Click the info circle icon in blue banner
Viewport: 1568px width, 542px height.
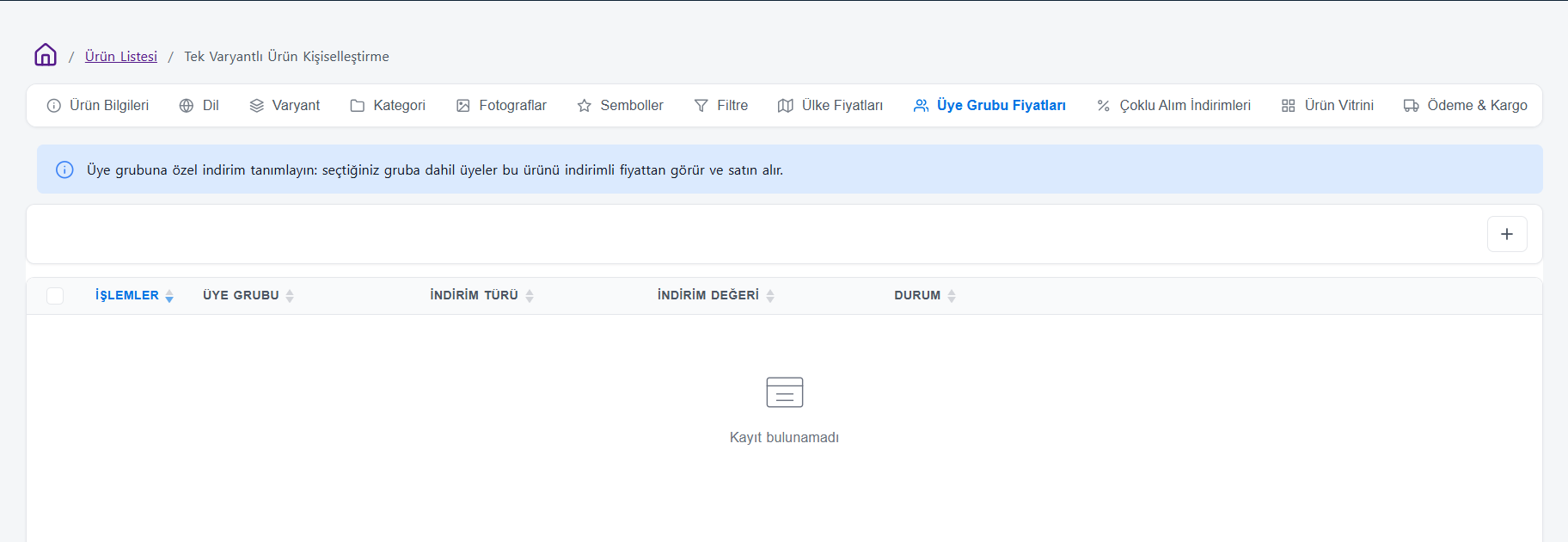pos(64,169)
